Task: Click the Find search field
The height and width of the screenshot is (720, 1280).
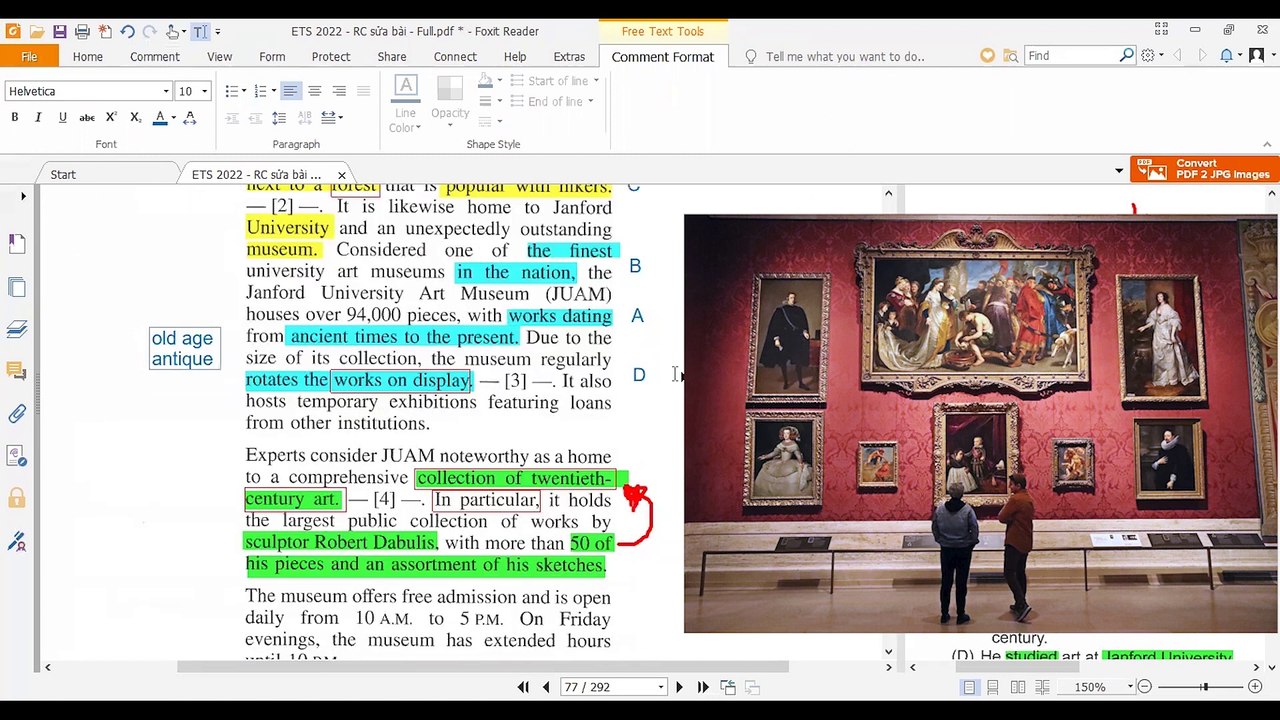Action: click(x=1070, y=56)
